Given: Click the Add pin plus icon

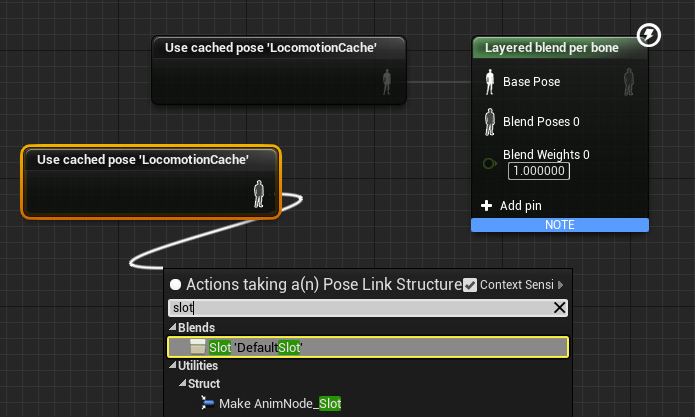Looking at the screenshot, I should click(486, 206).
